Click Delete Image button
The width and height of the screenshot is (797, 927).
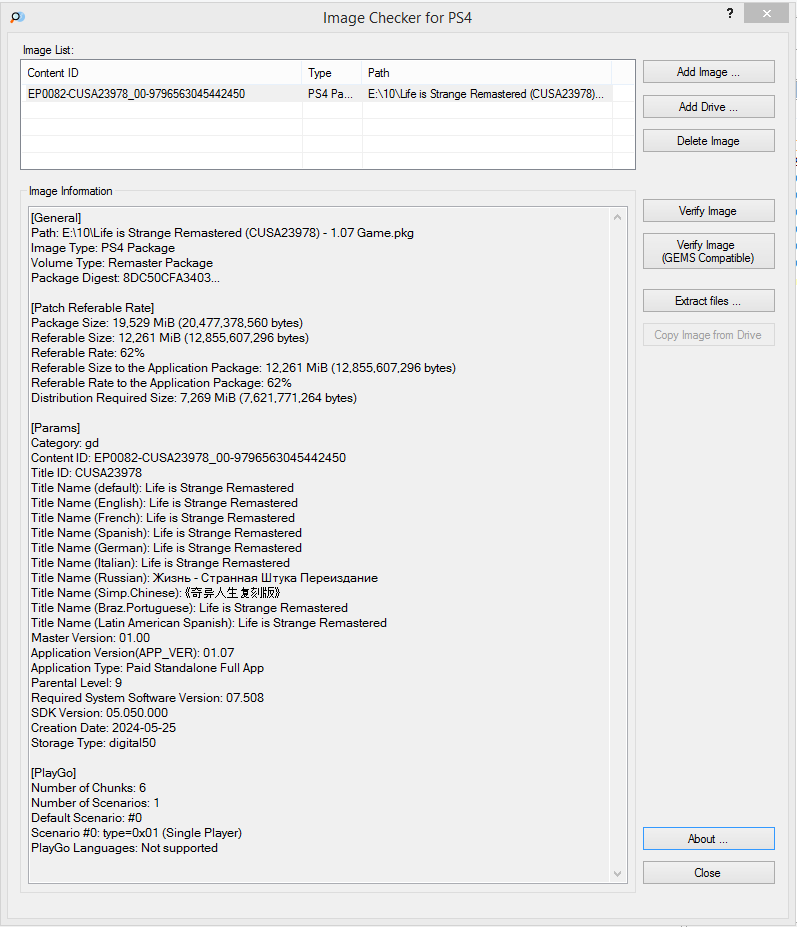pos(708,141)
